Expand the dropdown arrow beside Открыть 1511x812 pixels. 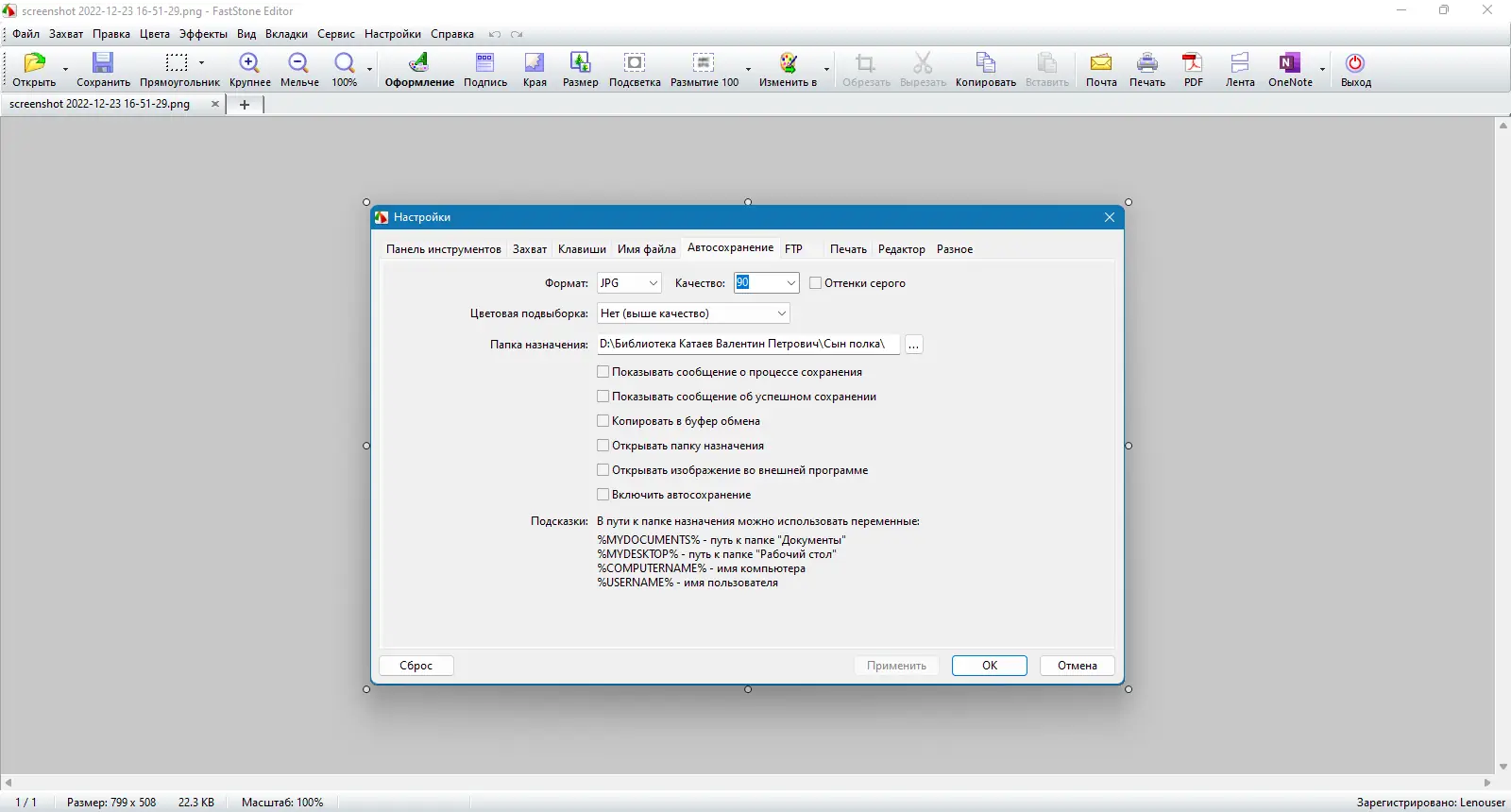(x=65, y=69)
